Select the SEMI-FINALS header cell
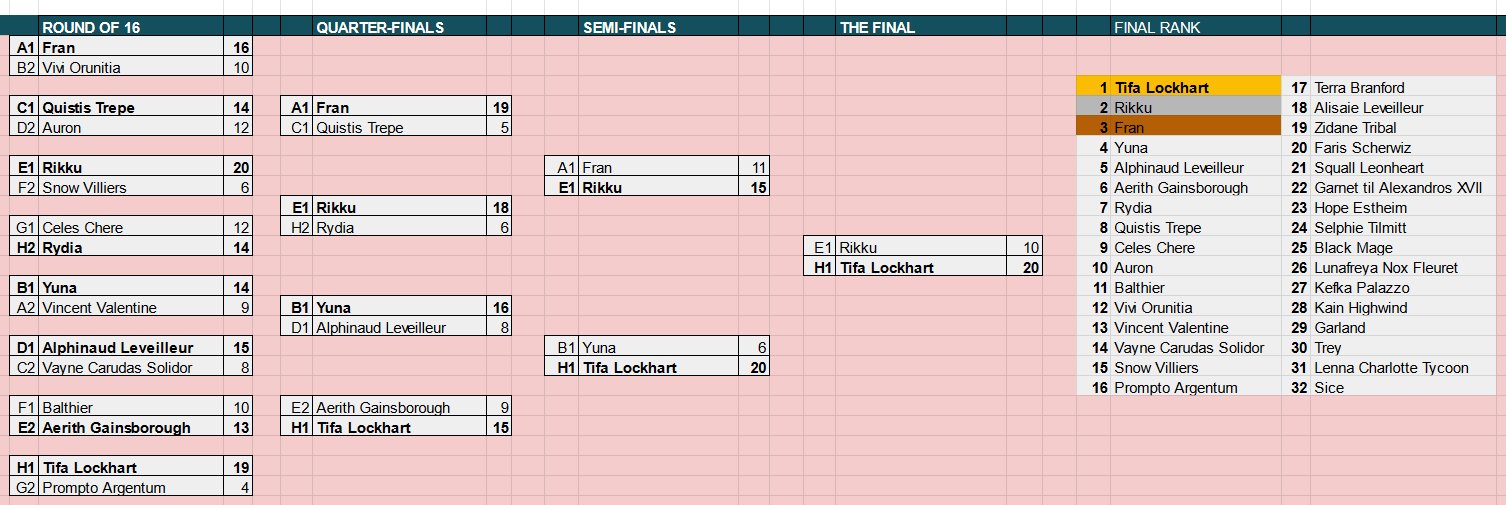 [658, 27]
